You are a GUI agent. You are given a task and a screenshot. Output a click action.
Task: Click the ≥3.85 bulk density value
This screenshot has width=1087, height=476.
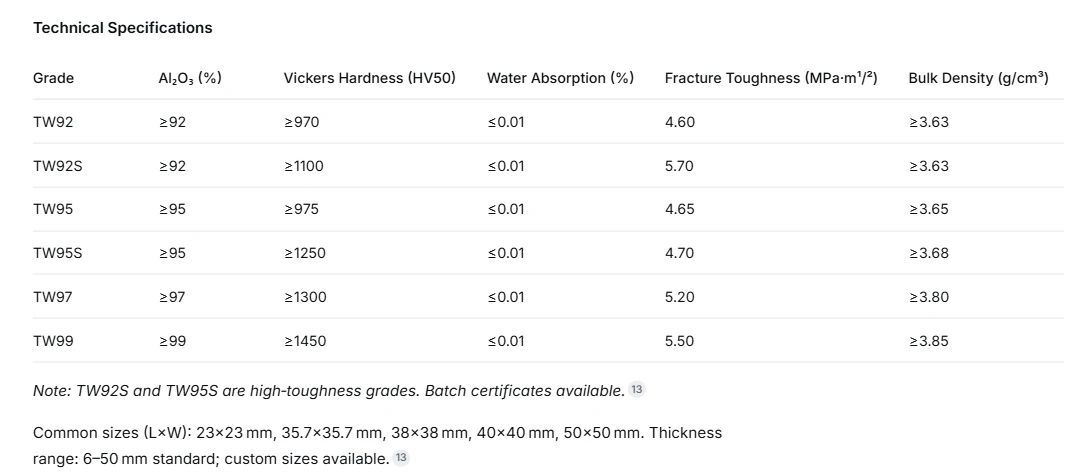point(928,341)
